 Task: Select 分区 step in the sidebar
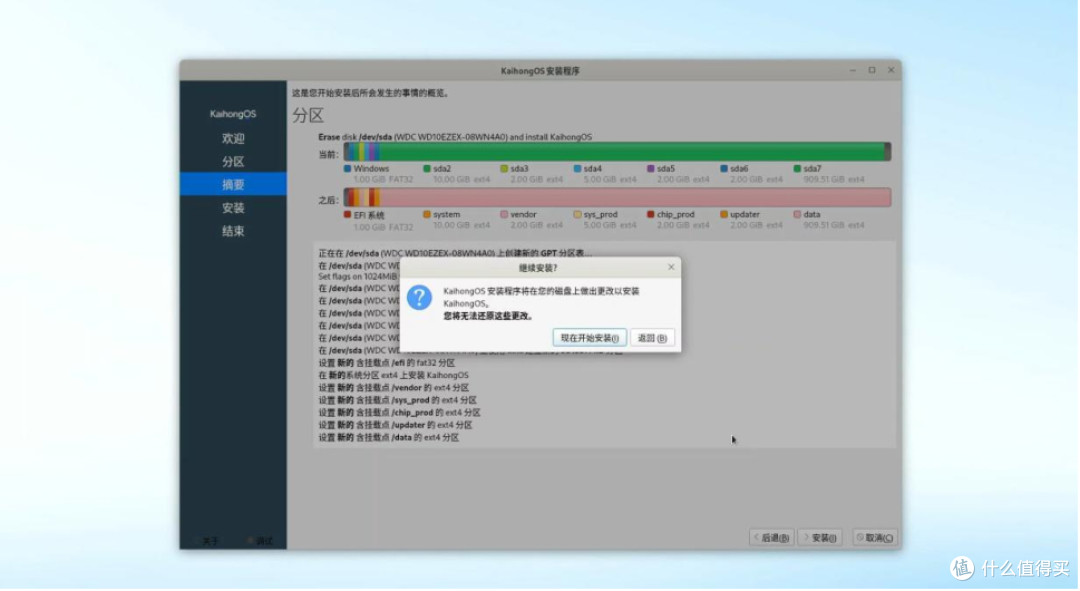233,162
